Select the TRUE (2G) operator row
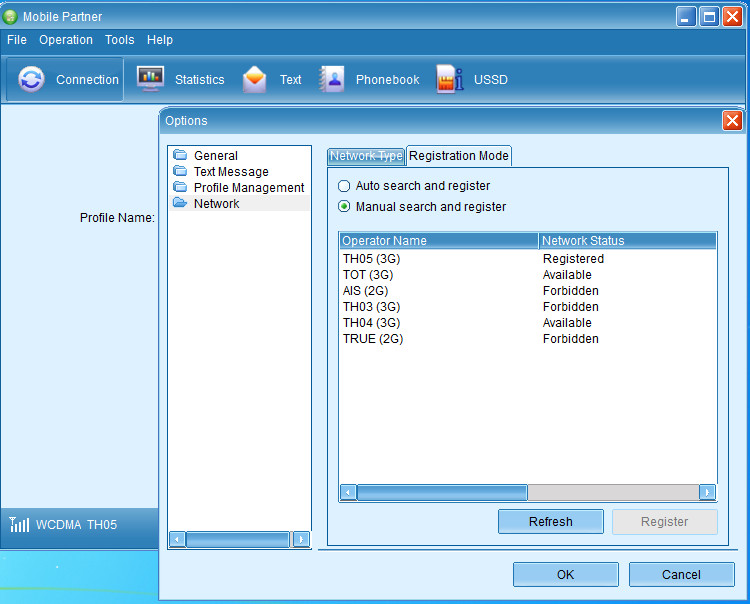The image size is (750, 604). tap(528, 339)
